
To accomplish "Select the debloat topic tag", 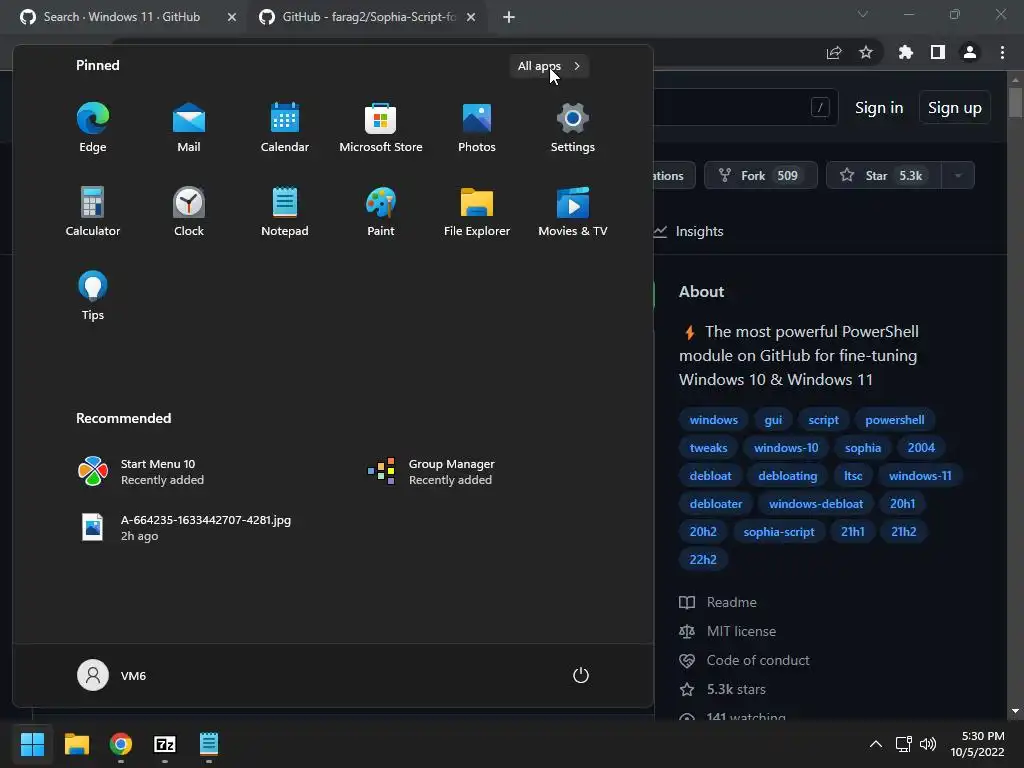I will (x=711, y=476).
